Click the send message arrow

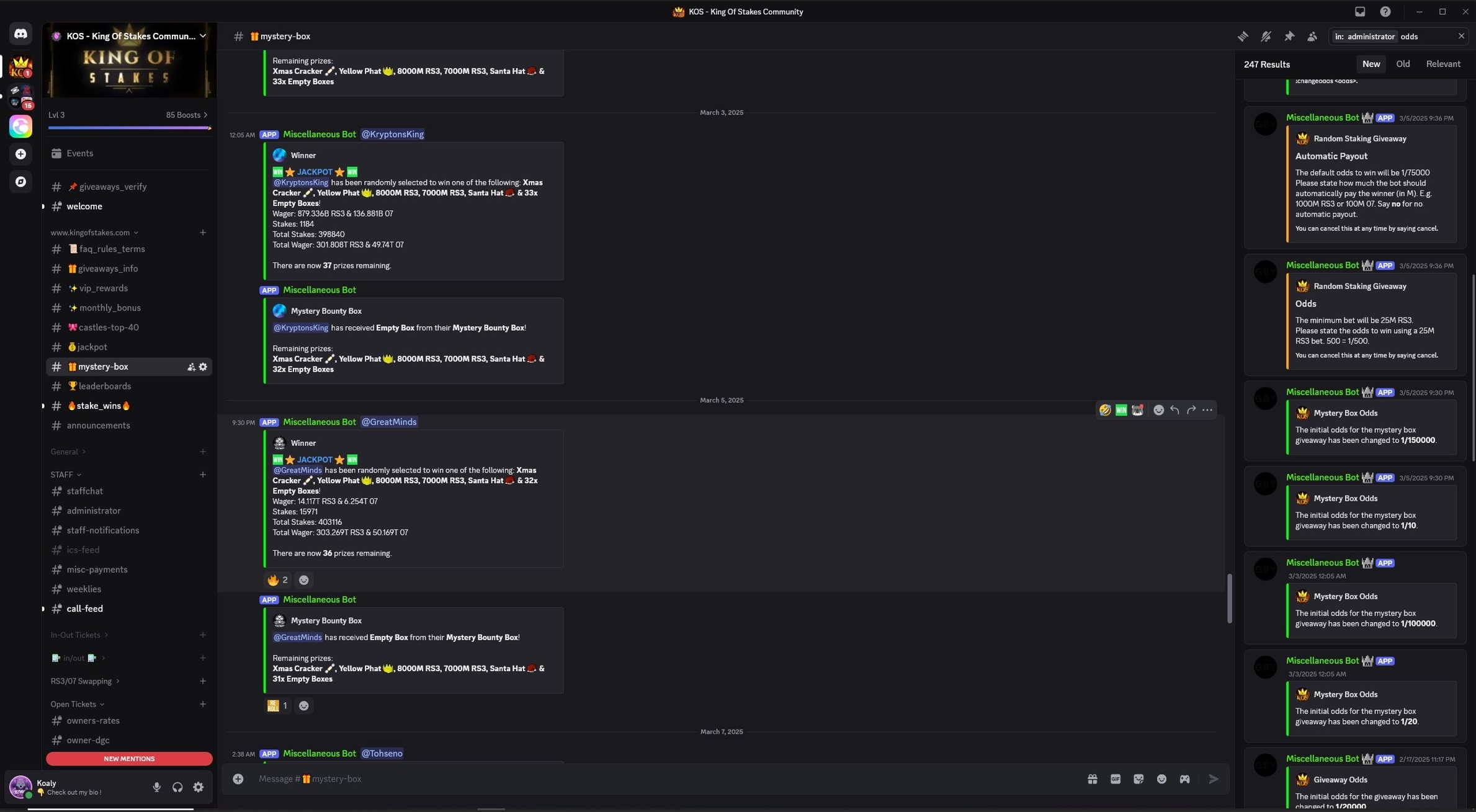(1214, 779)
